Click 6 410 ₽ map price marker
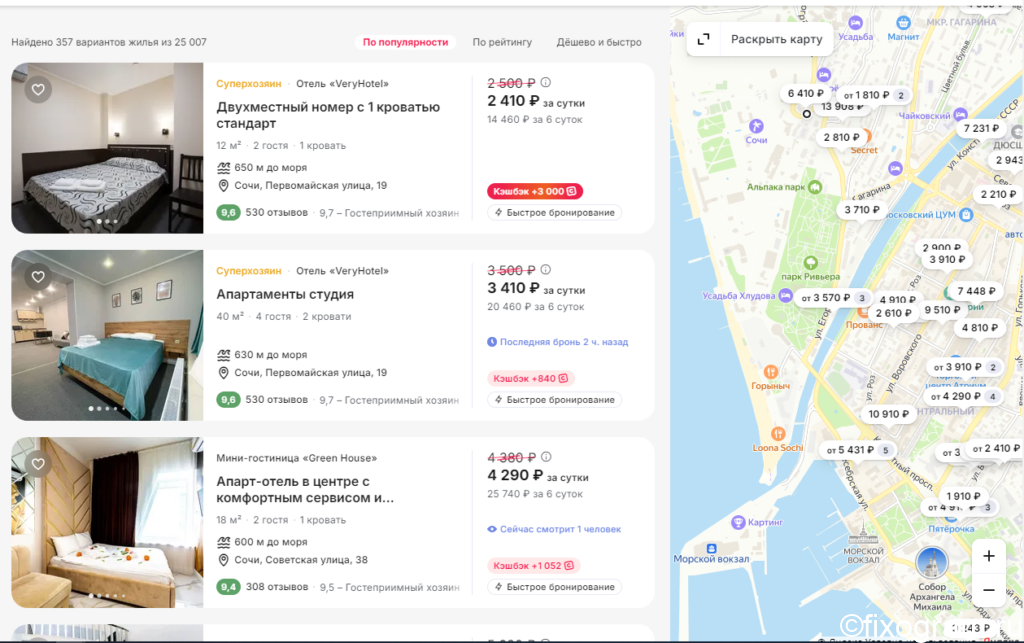 [805, 93]
